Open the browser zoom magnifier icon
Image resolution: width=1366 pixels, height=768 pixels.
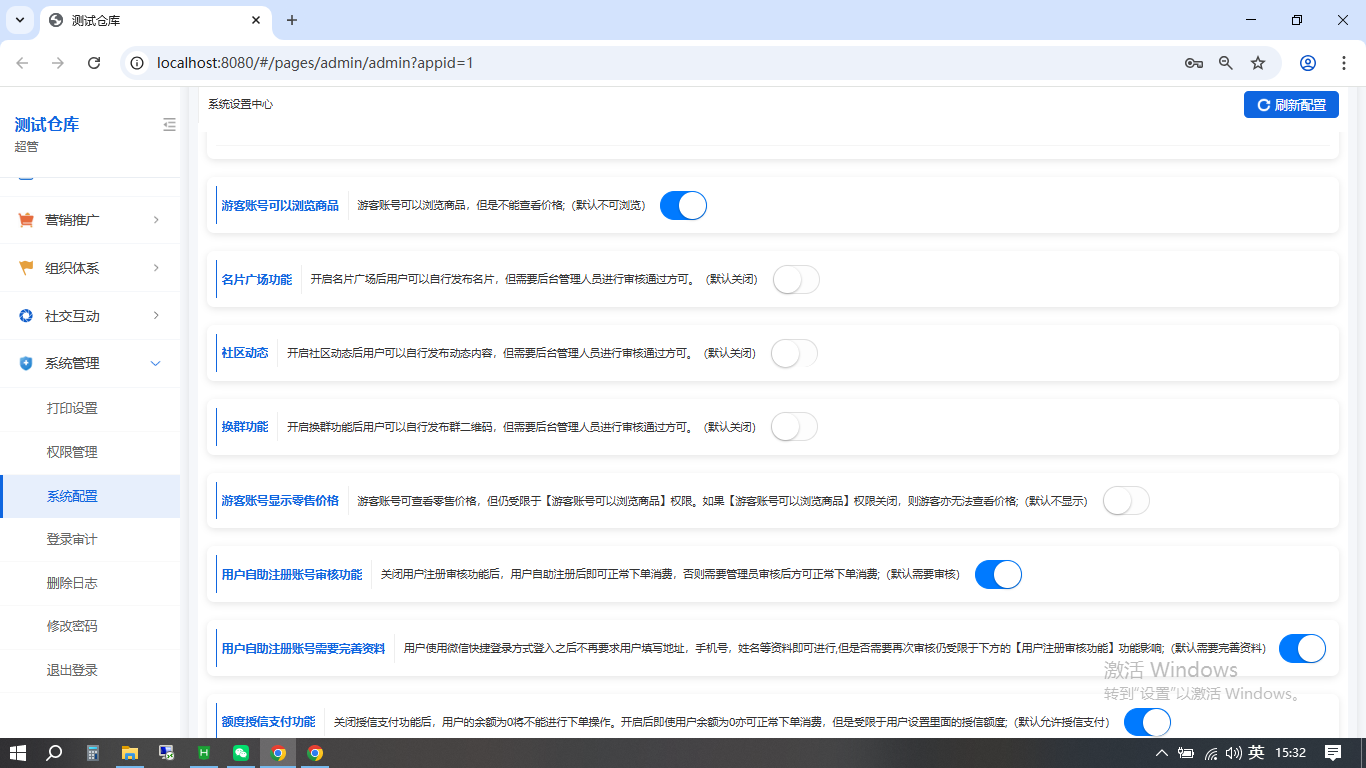pyautogui.click(x=1226, y=63)
